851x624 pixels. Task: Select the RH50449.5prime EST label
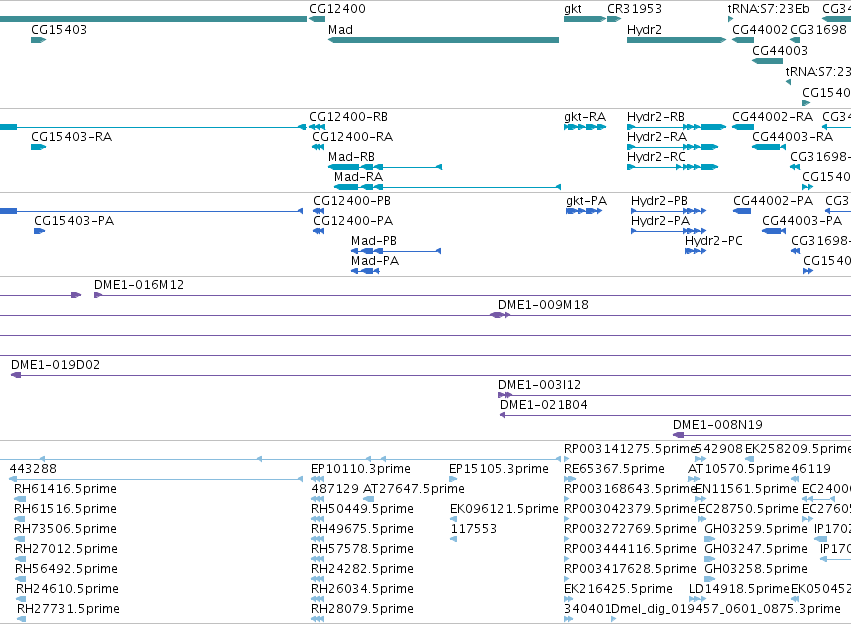[x=362, y=509]
